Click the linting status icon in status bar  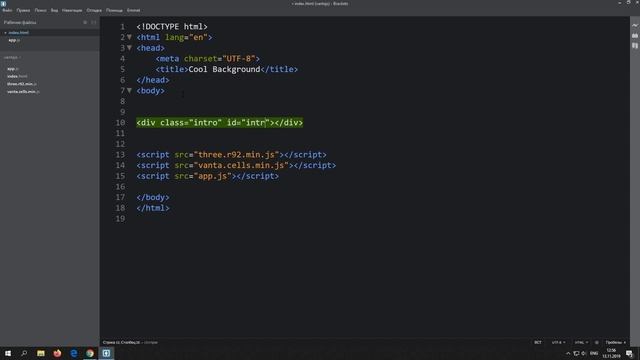[x=597, y=342]
